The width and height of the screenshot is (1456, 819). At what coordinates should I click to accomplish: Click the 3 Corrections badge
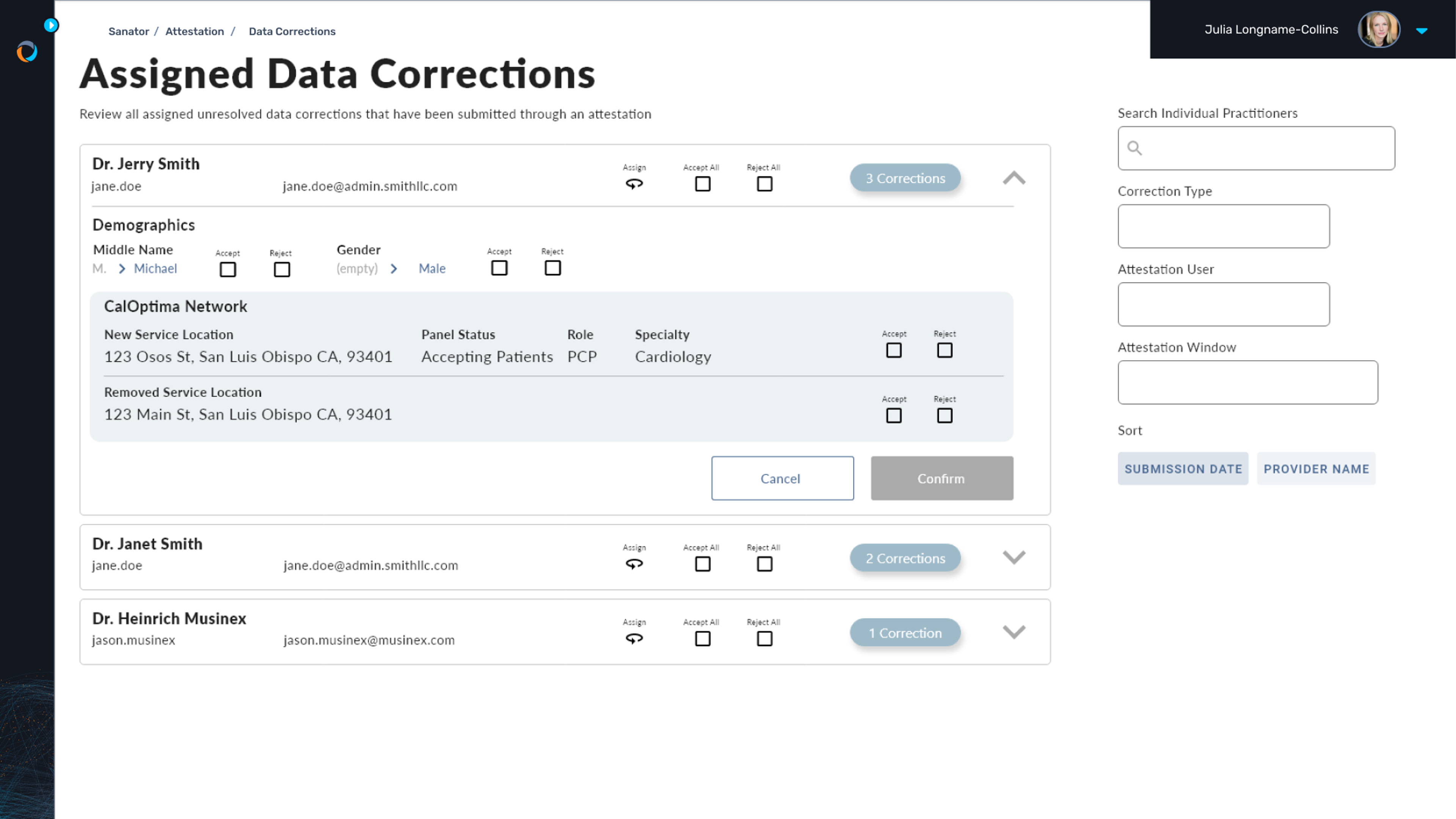905,178
